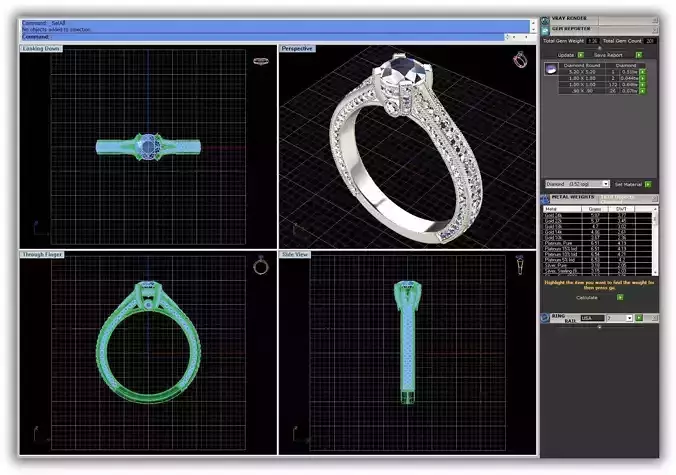Click the Command input line
Screen dimensions: 676x475
[x=262, y=37]
